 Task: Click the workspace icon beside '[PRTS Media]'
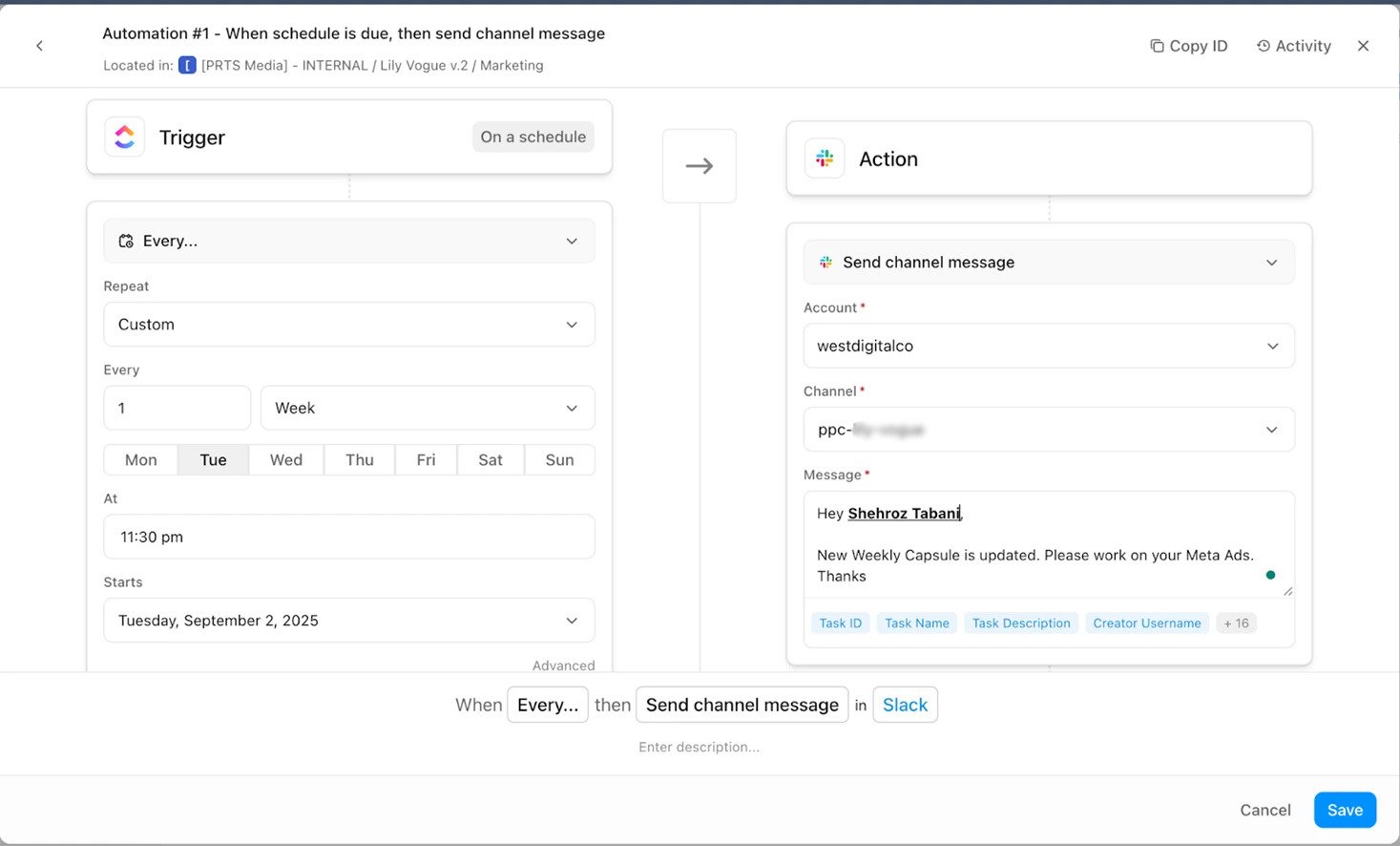(x=187, y=65)
